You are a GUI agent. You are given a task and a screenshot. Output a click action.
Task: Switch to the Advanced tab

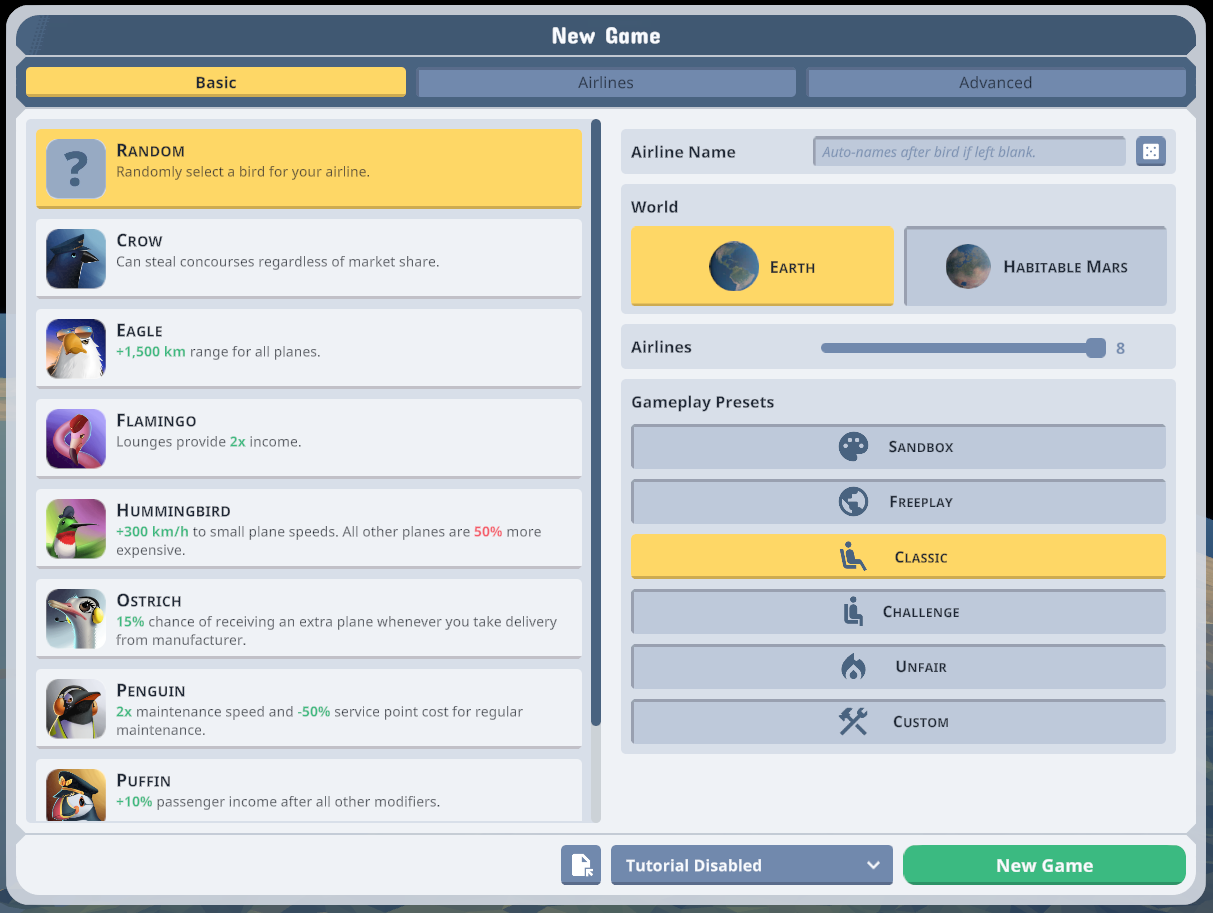click(996, 83)
